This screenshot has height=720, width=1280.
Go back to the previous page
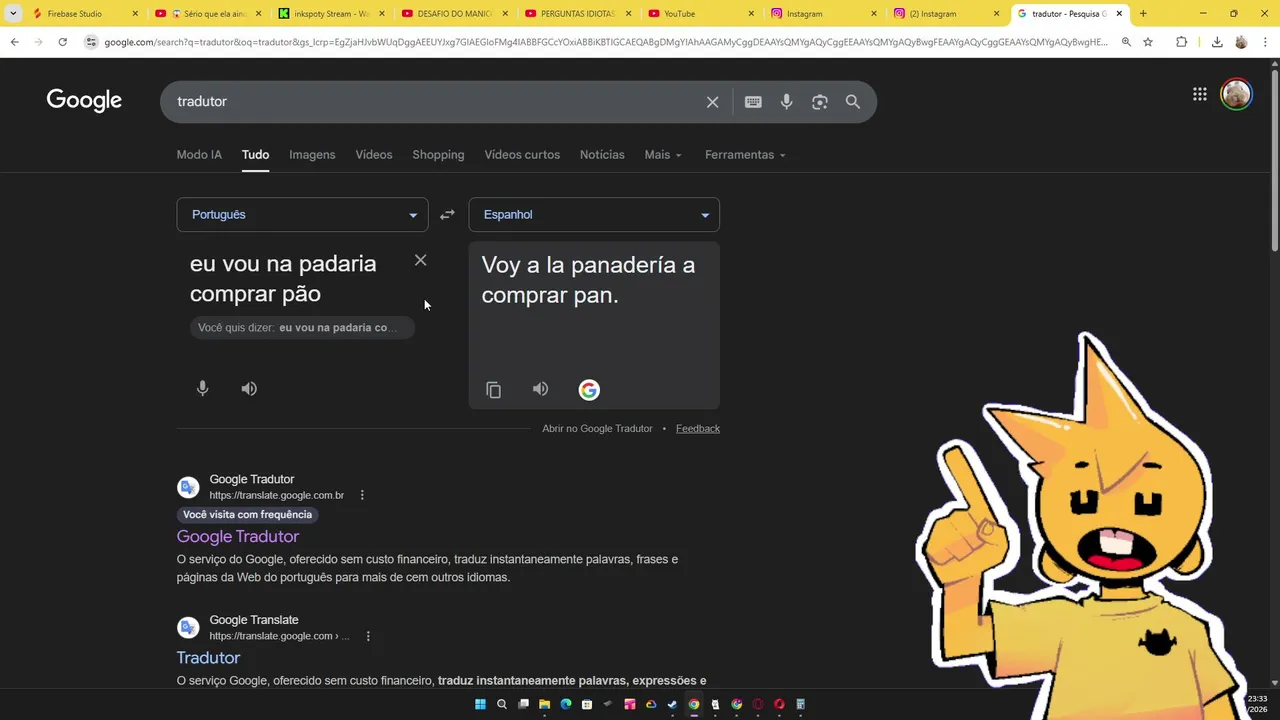[14, 42]
